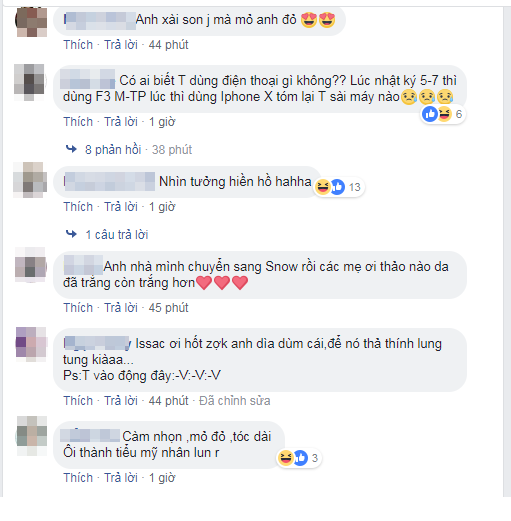This screenshot has height=521, width=511.
Task: Like the Snow app comment with Thích
Action: click(78, 308)
